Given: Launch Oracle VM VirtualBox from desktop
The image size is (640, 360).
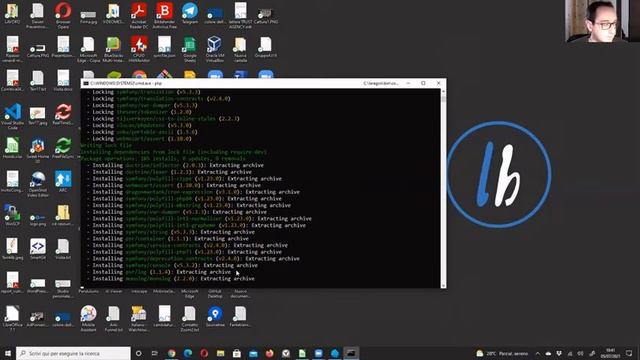Looking at the screenshot, I should coord(215,49).
